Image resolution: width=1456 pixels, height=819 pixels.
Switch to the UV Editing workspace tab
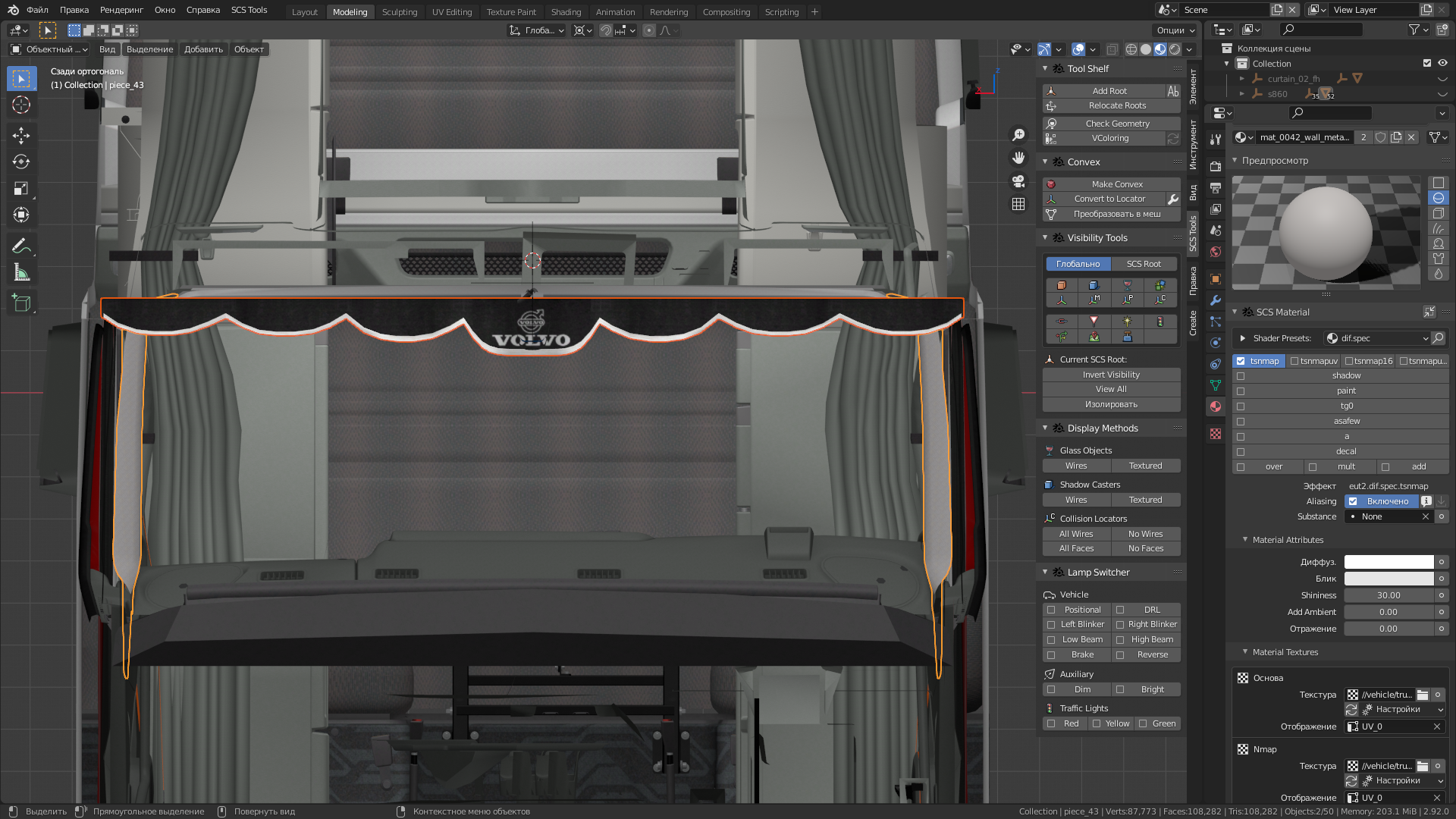[452, 12]
